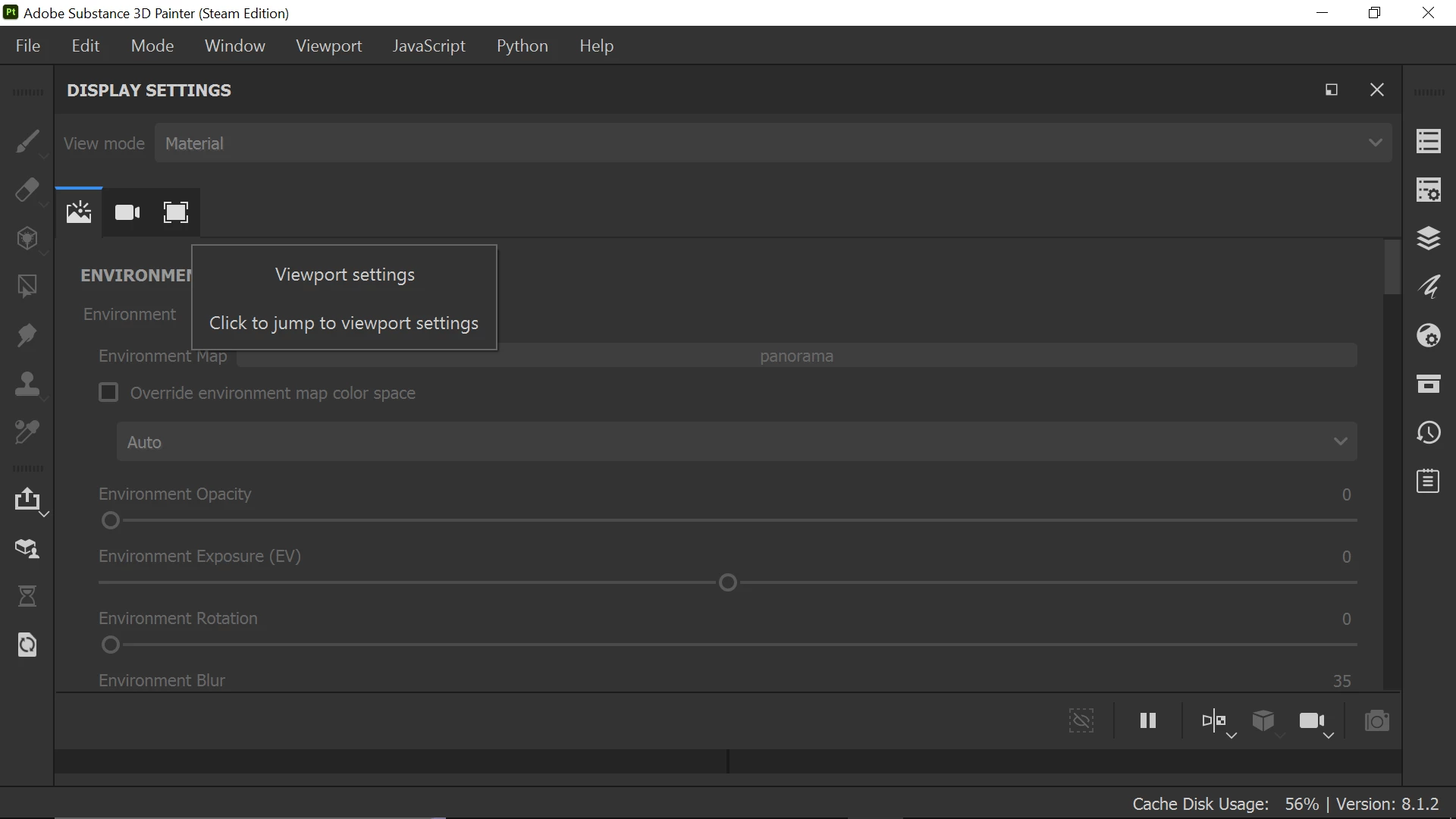Screen dimensions: 1456x819
Task: Open the Layers panel icon
Action: pyautogui.click(x=1429, y=239)
